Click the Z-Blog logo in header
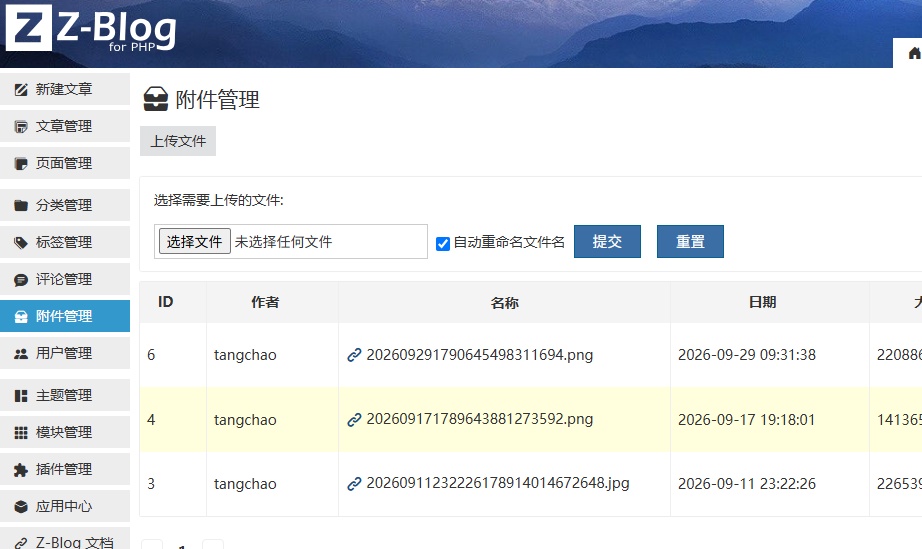This screenshot has width=922, height=549. click(x=91, y=28)
